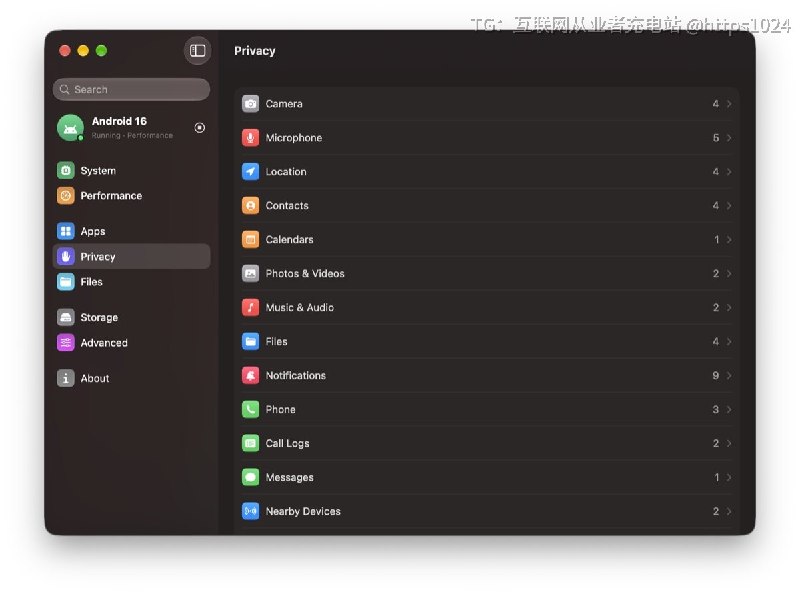The height and width of the screenshot is (594, 800).
Task: Open the Camera label in Privacy list
Action: pos(284,104)
